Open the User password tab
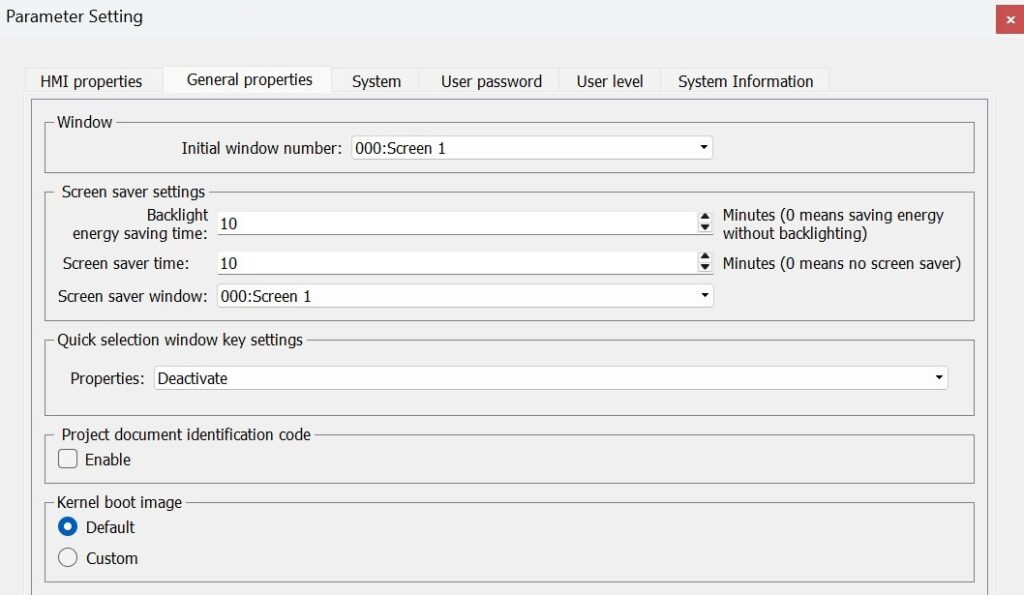The image size is (1024, 595). point(491,81)
